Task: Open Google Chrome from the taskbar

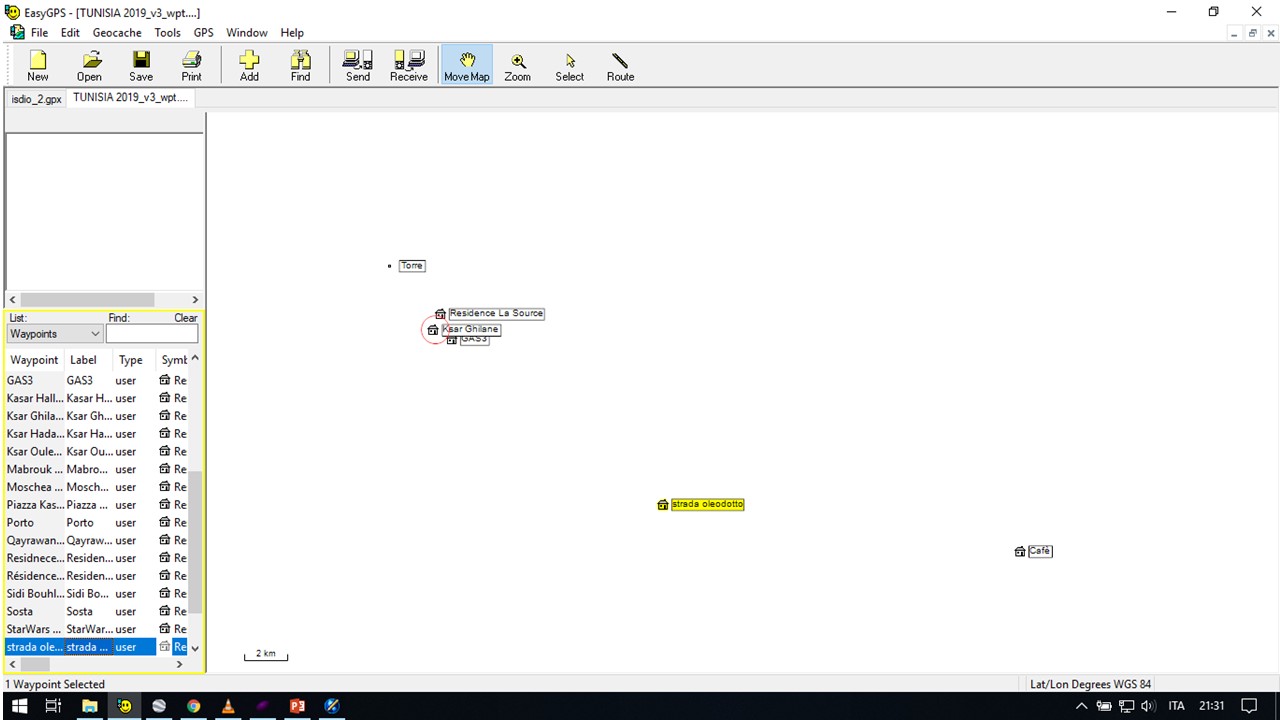Action: click(193, 707)
